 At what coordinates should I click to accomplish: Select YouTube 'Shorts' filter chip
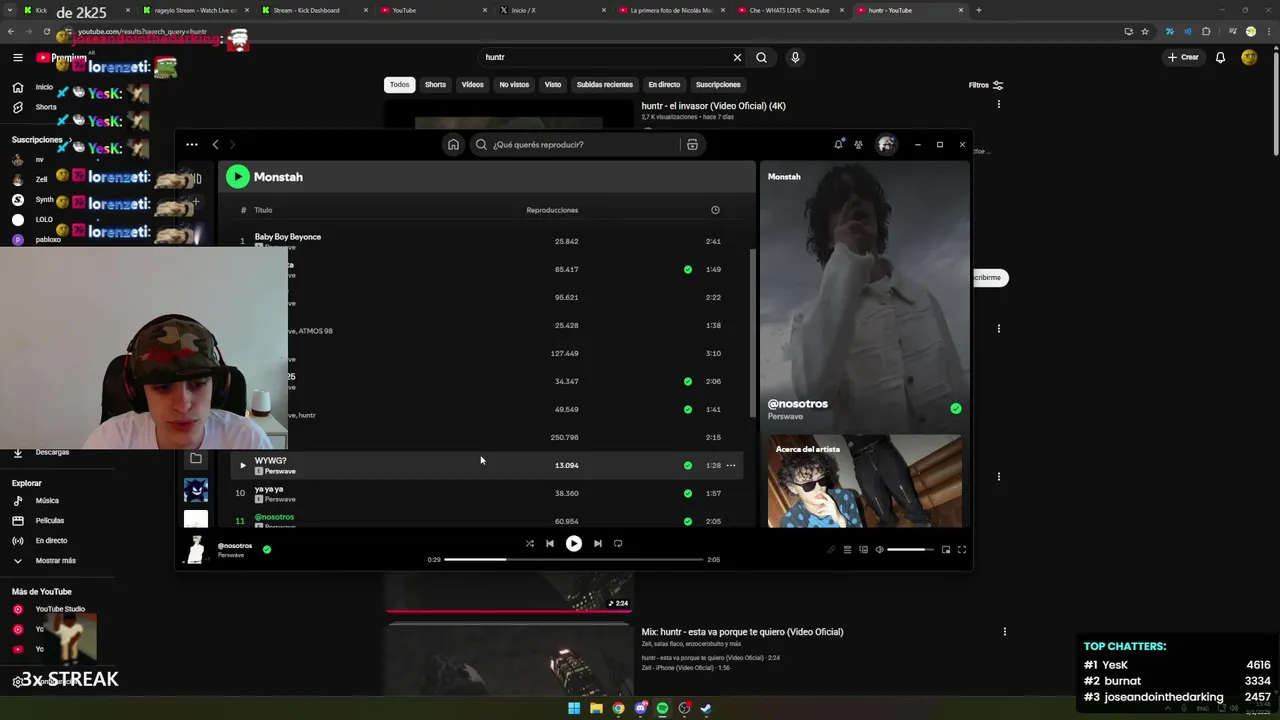435,85
